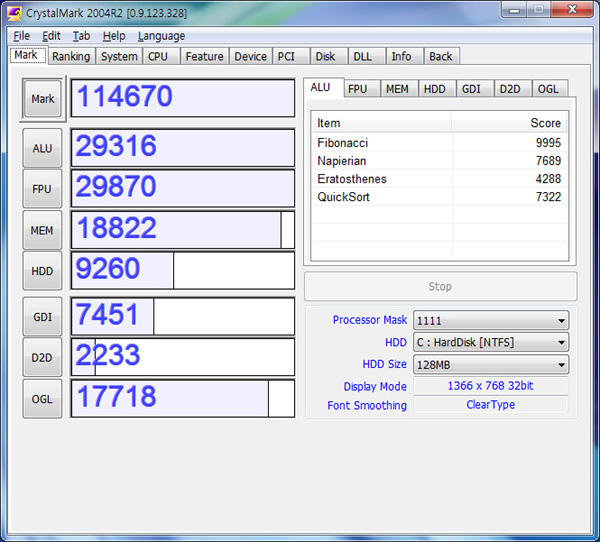This screenshot has width=600, height=542.
Task: Select the Eratosthenes row
Action: [x=439, y=179]
